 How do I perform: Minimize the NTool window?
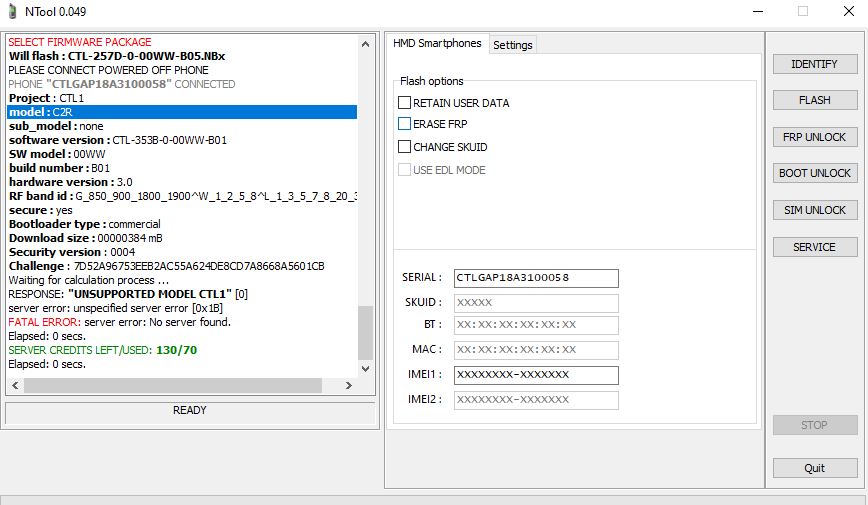[x=758, y=11]
